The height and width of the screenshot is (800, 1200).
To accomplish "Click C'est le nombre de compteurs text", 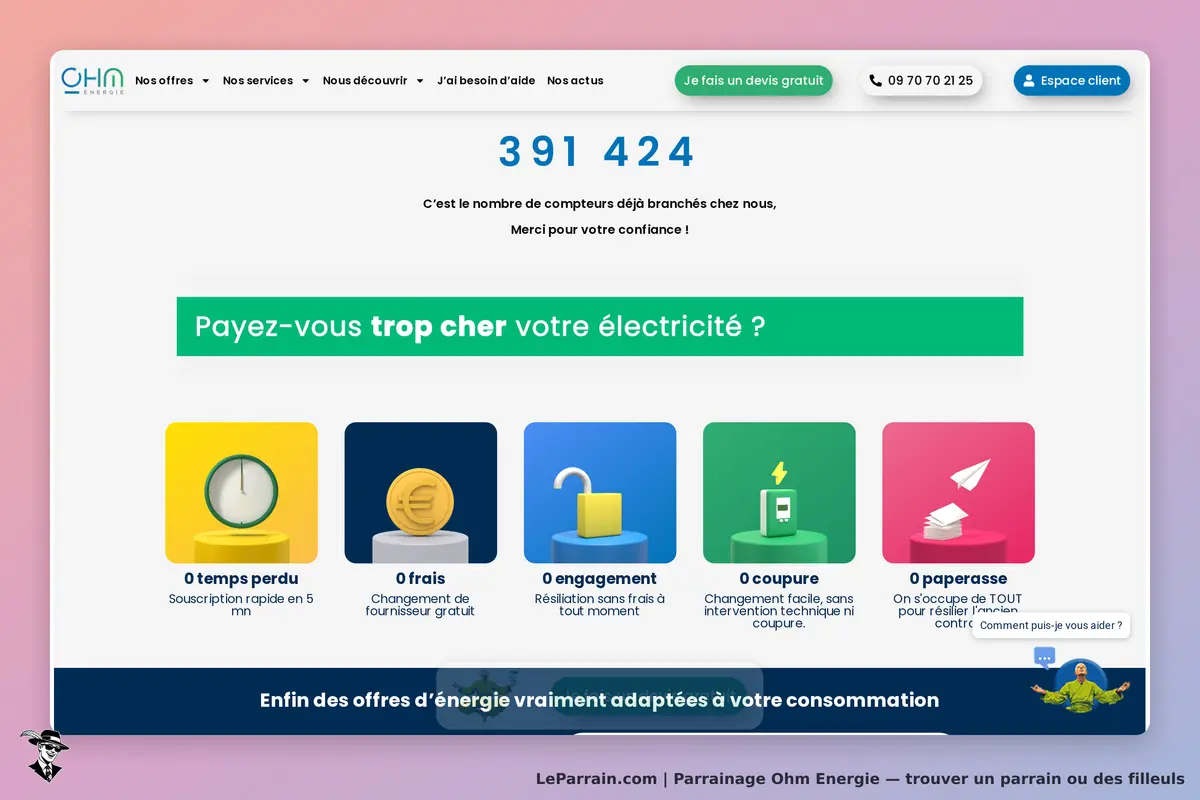I will pos(600,204).
